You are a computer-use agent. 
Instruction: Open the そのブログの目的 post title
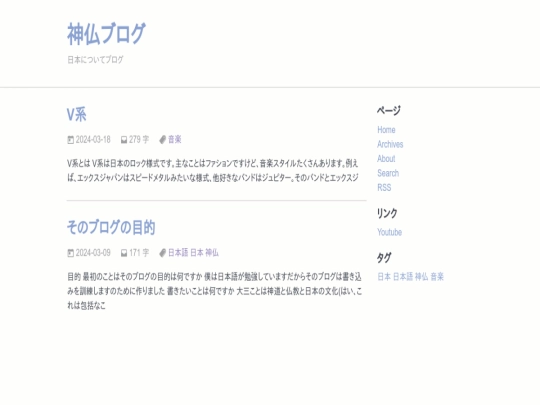point(111,227)
